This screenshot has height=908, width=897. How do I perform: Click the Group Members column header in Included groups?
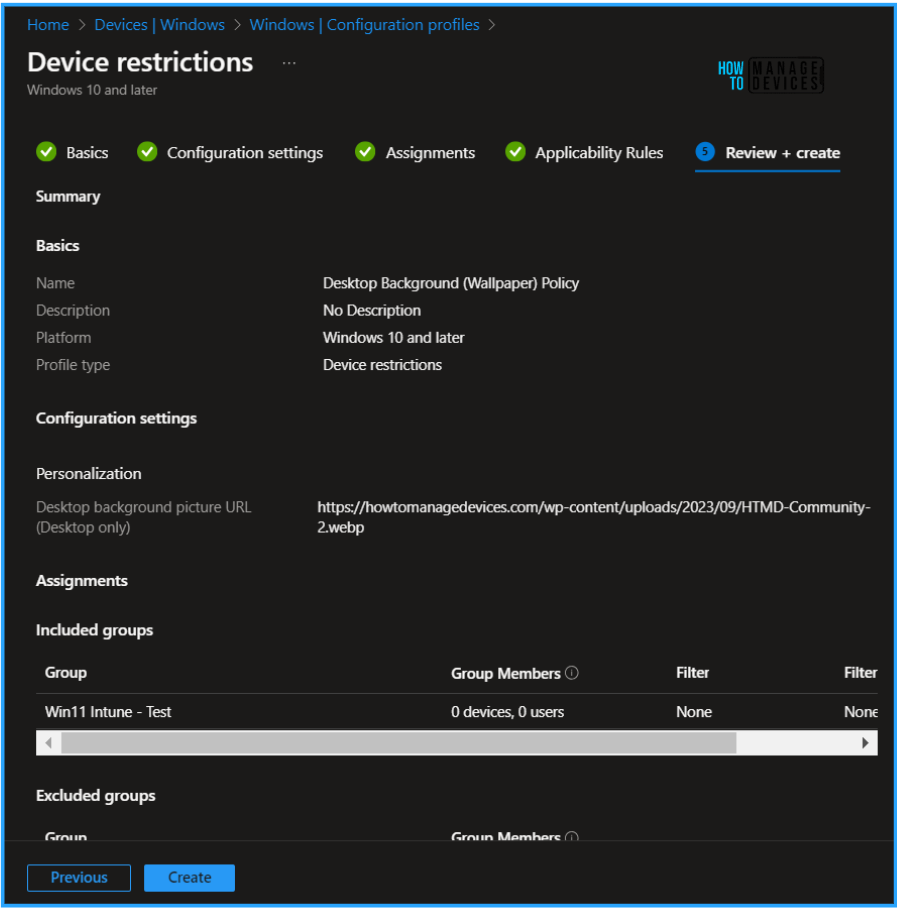coord(506,673)
